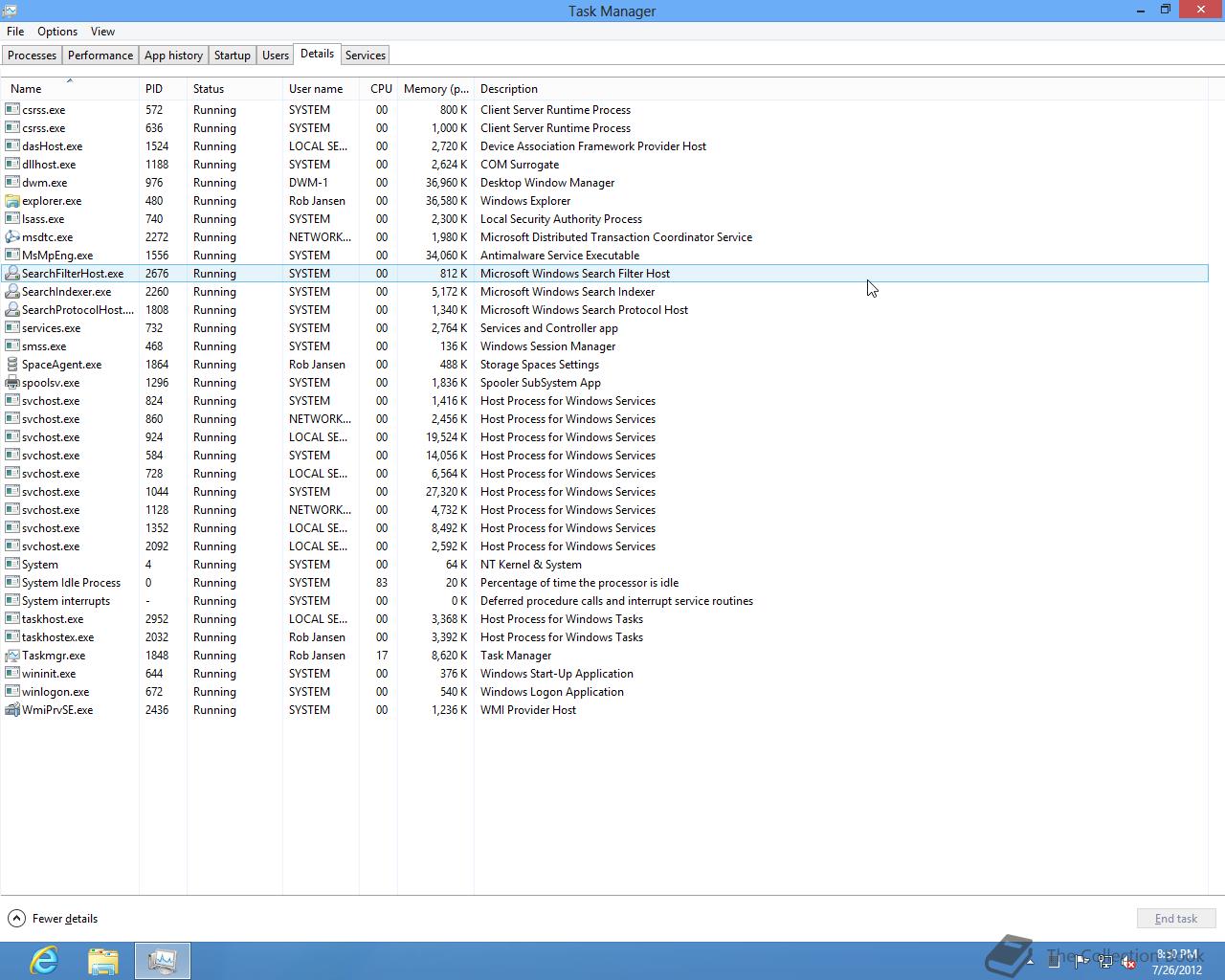Click the "Windows Logon Application" description
Screen dimensions: 1225x980
tap(552, 692)
